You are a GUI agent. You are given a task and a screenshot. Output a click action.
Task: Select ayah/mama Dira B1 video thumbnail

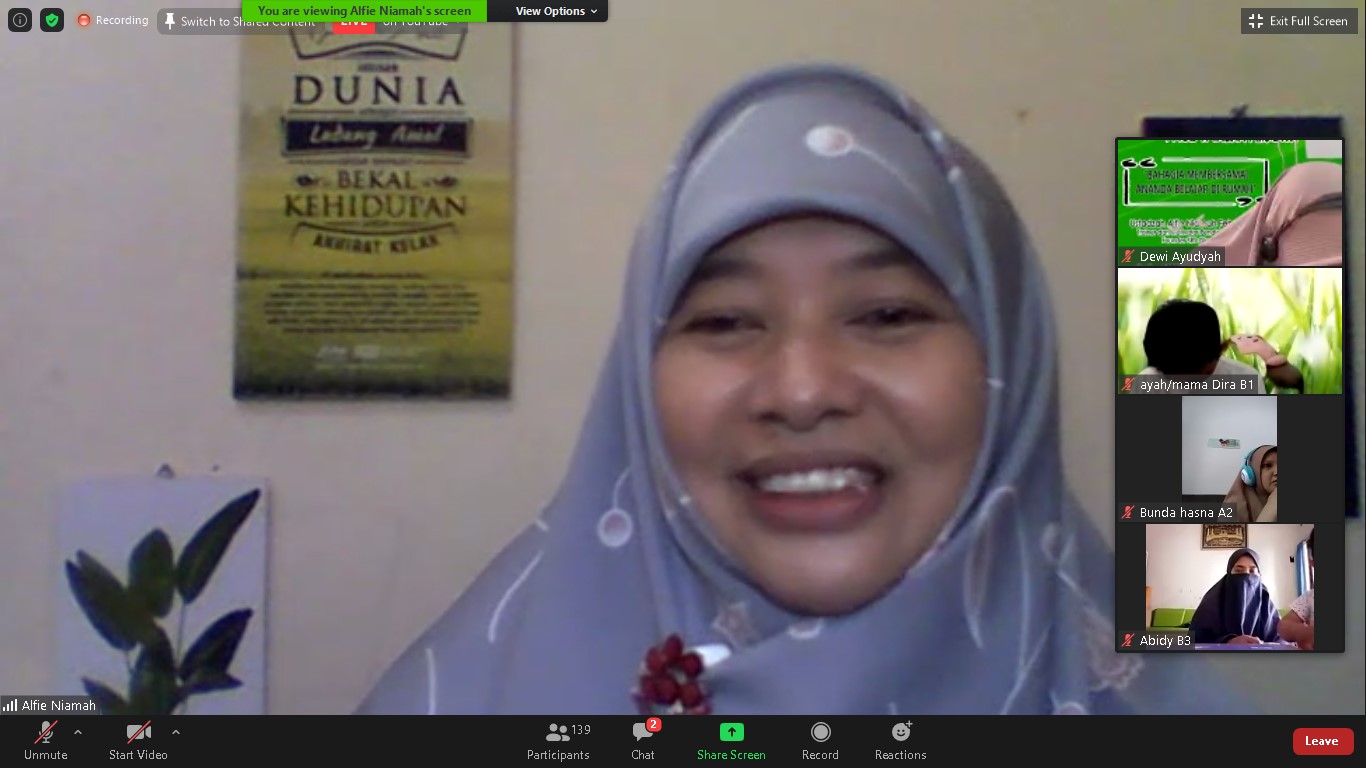[1230, 330]
